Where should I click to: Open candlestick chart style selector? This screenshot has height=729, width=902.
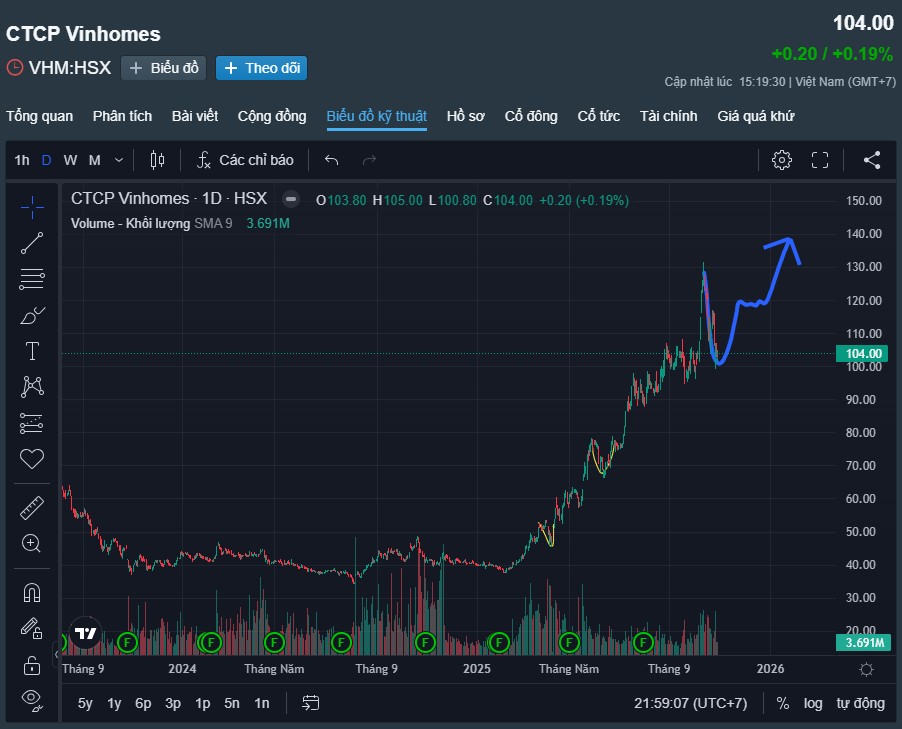[157, 160]
